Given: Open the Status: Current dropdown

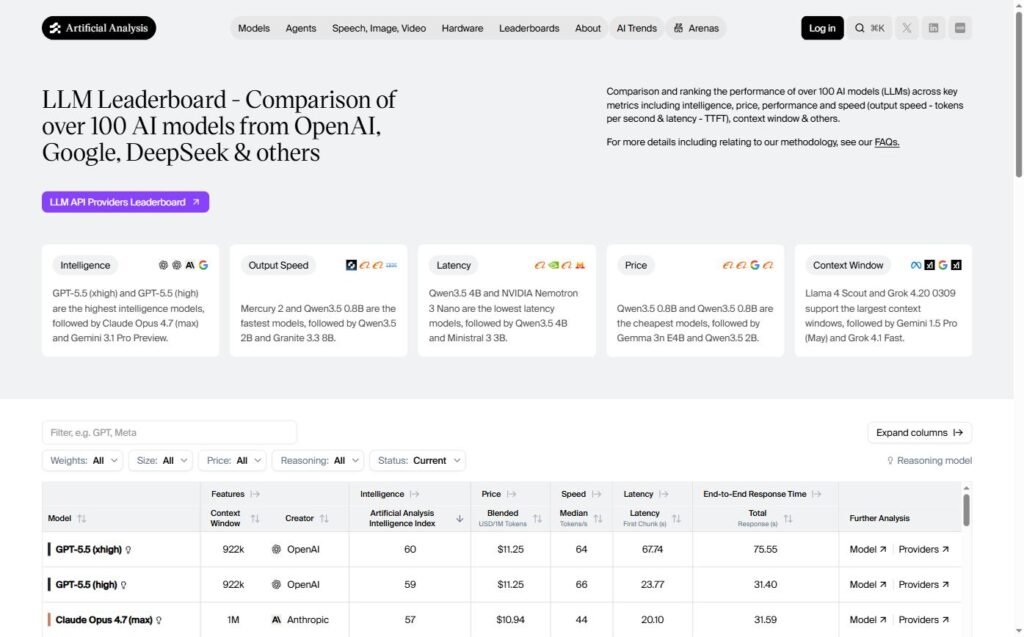Looking at the screenshot, I should pos(418,461).
